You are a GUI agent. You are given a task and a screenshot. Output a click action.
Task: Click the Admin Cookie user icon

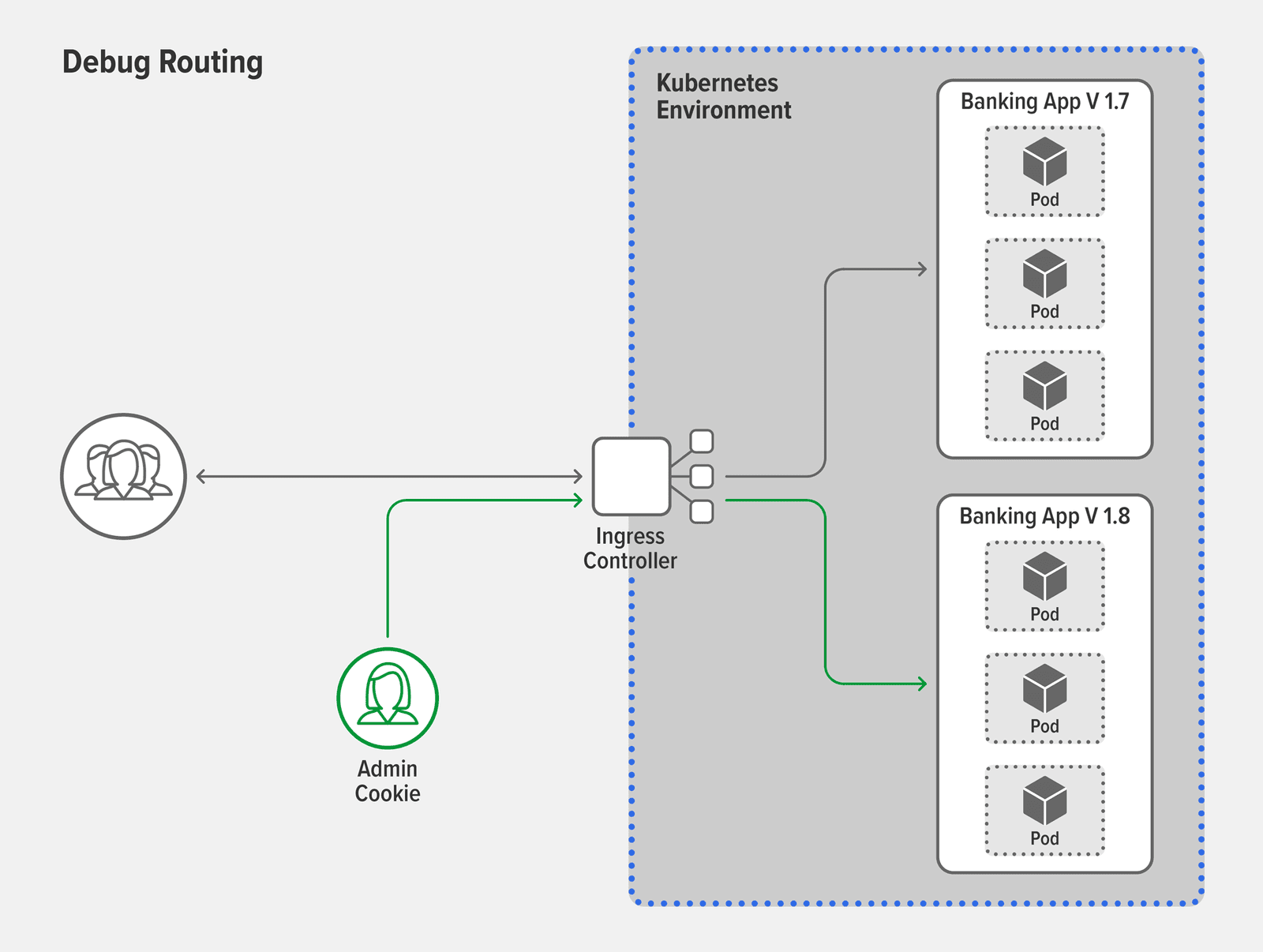click(386, 698)
